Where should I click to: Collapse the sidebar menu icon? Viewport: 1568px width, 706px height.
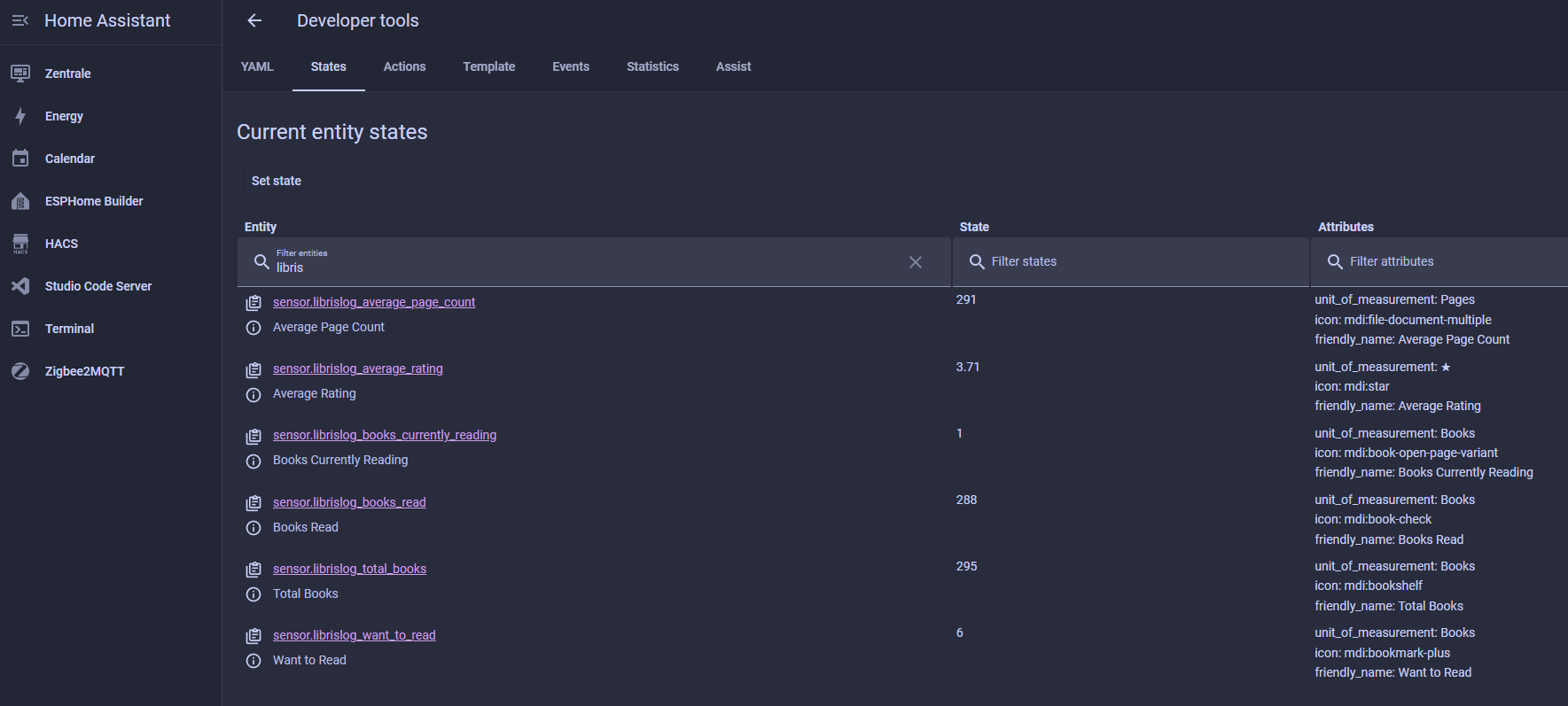(x=20, y=20)
